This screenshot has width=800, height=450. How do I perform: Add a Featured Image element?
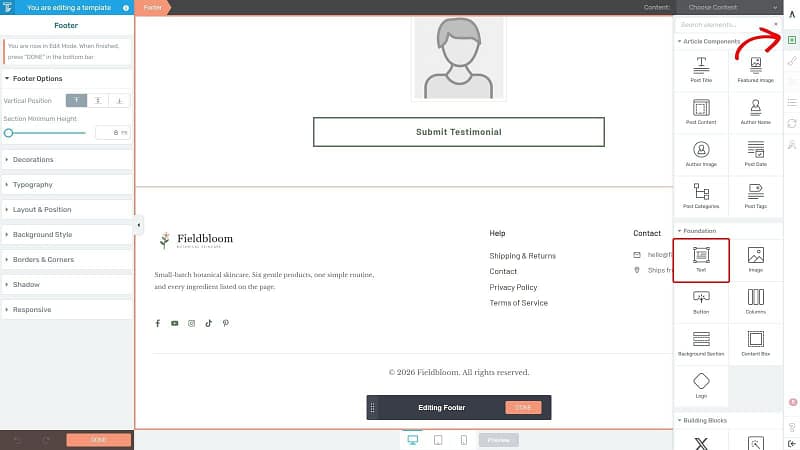[x=756, y=70]
